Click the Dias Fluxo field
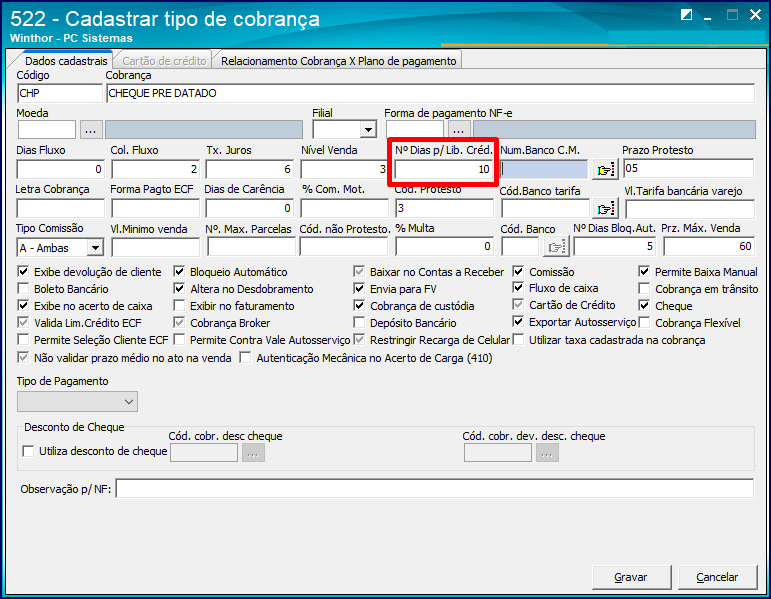Viewport: 771px width, 599px height. [60, 169]
